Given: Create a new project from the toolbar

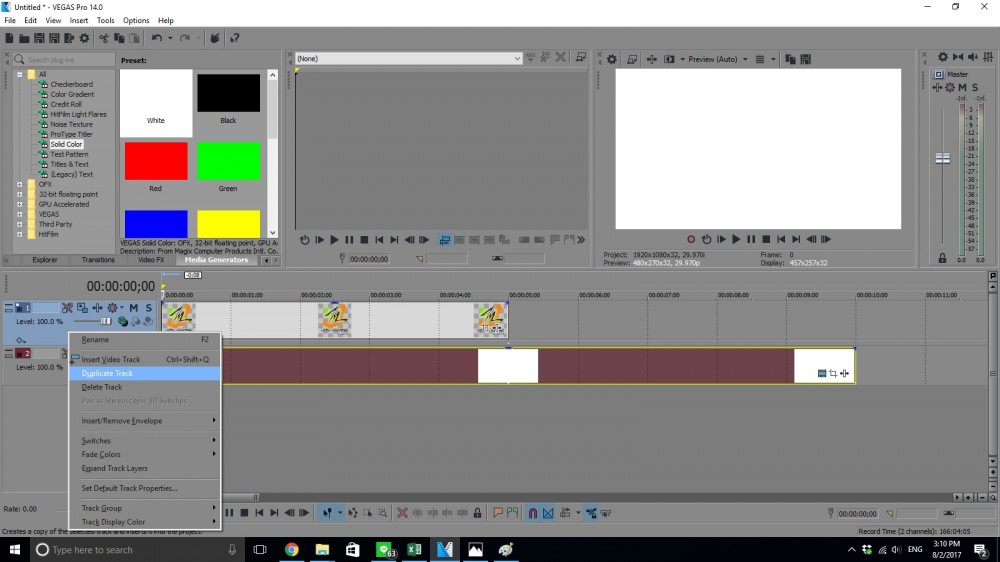Looking at the screenshot, I should 9,38.
